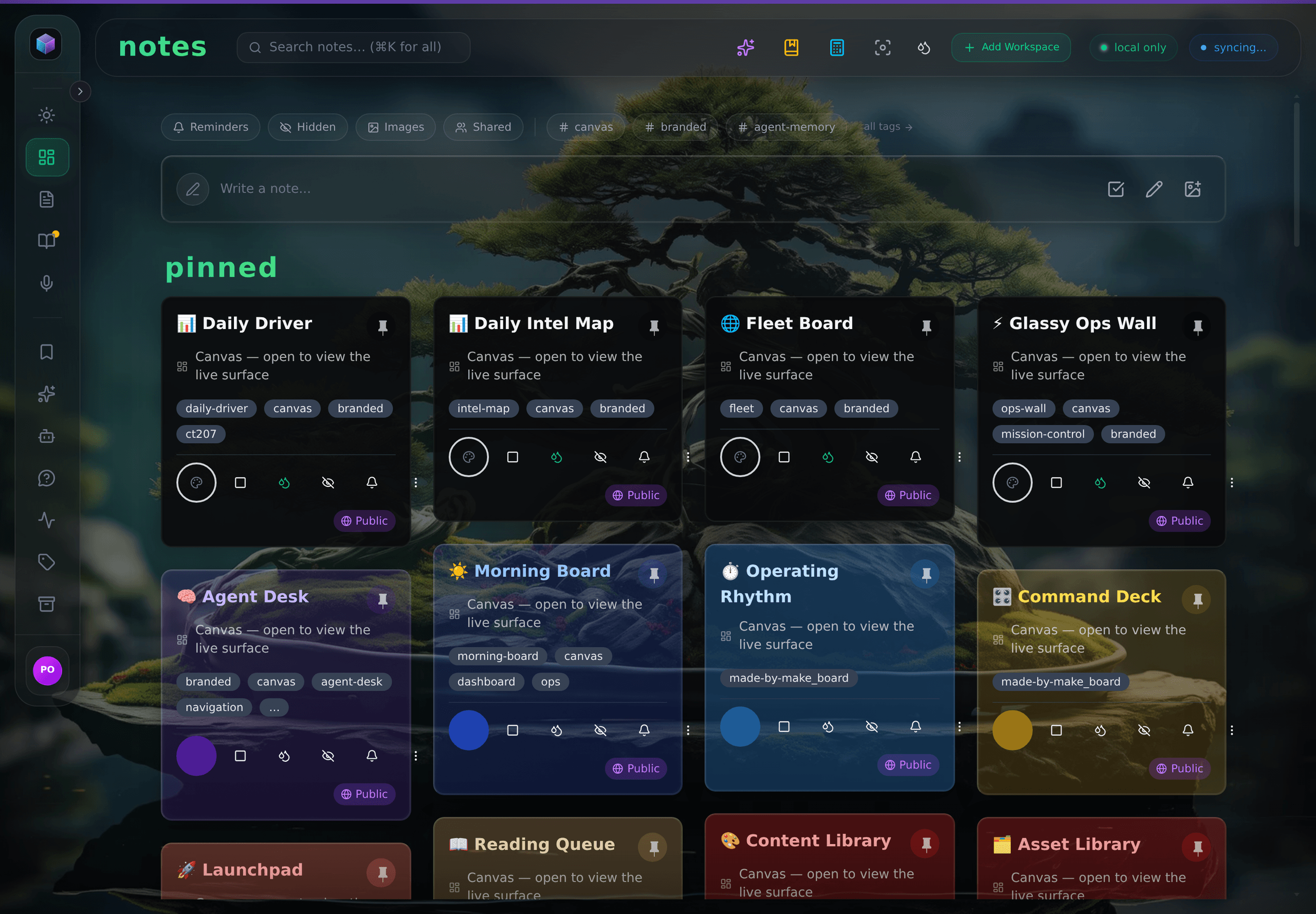
Task: Expand the sidebar with the chevron arrow
Action: (80, 92)
